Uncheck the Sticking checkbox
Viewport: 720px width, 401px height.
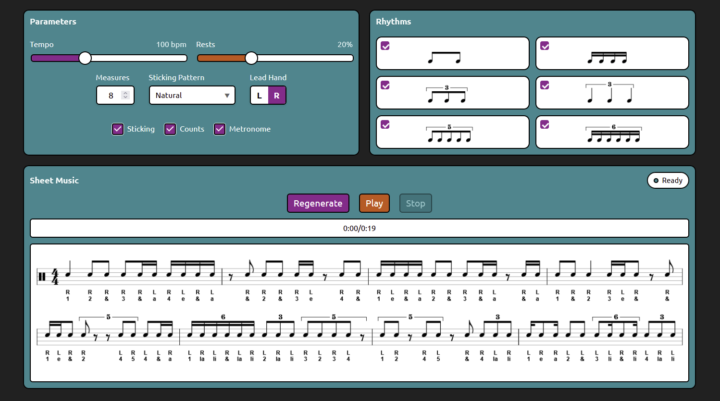[x=118, y=129]
